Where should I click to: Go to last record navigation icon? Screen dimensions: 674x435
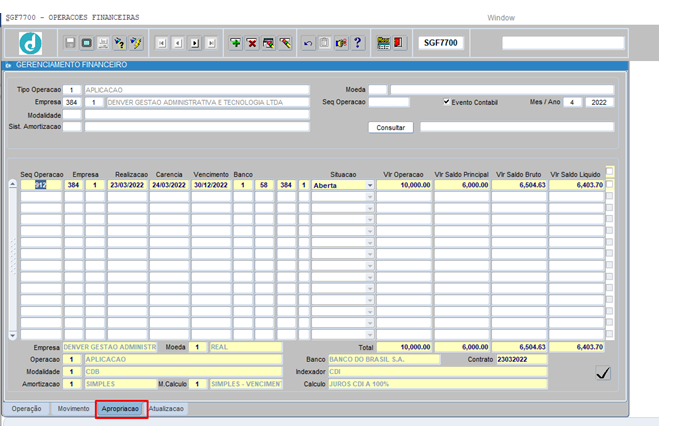(x=211, y=43)
